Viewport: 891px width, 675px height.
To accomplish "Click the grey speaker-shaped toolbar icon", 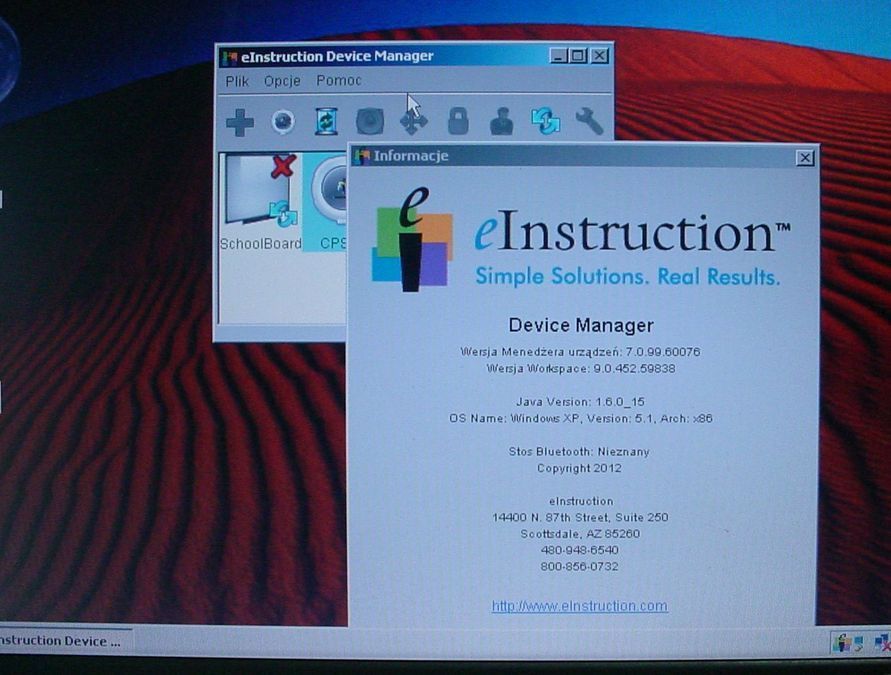I will [369, 122].
